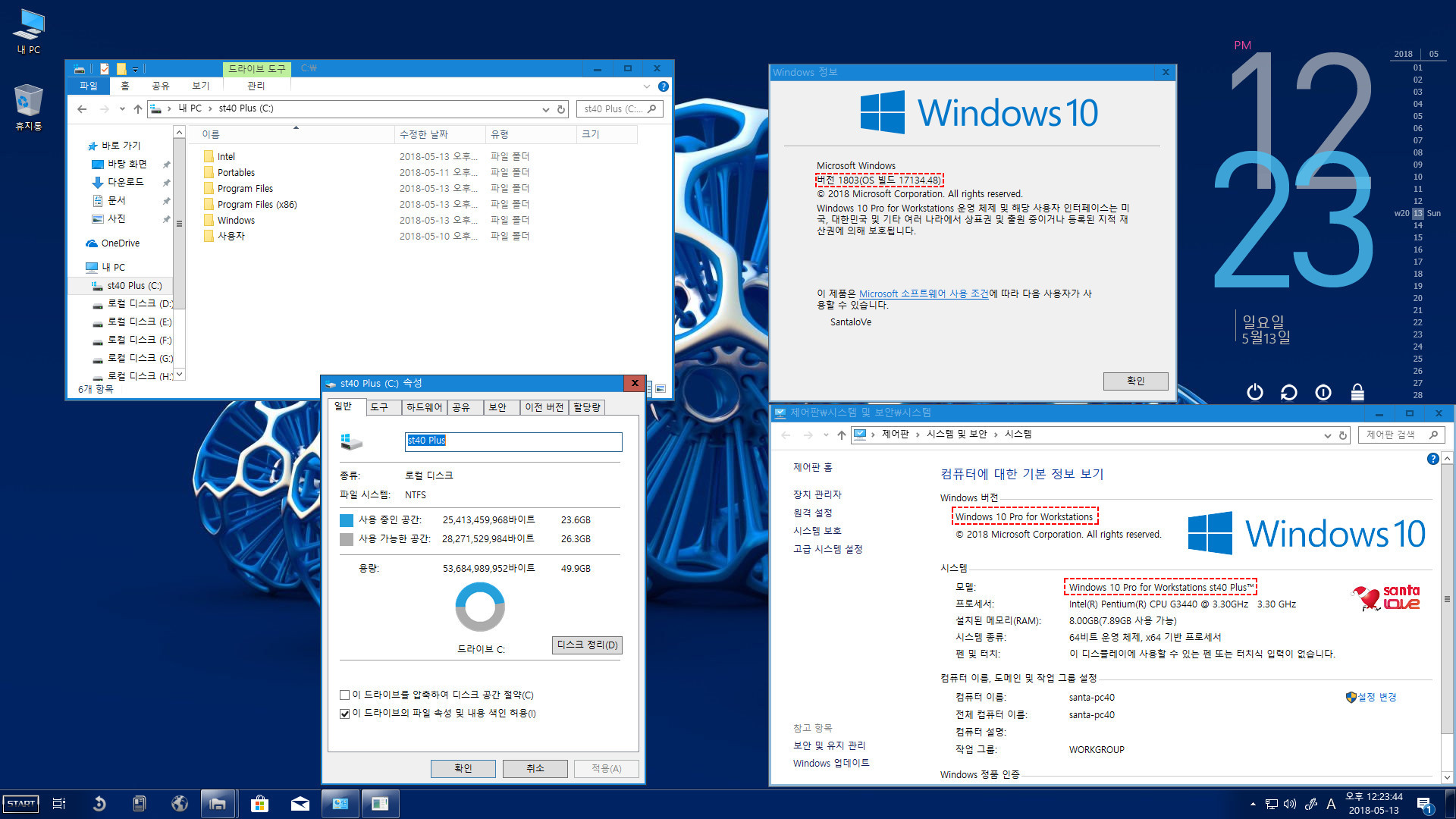Switch to the 이전 버전 tab
This screenshot has height=819, width=1456.
point(544,407)
